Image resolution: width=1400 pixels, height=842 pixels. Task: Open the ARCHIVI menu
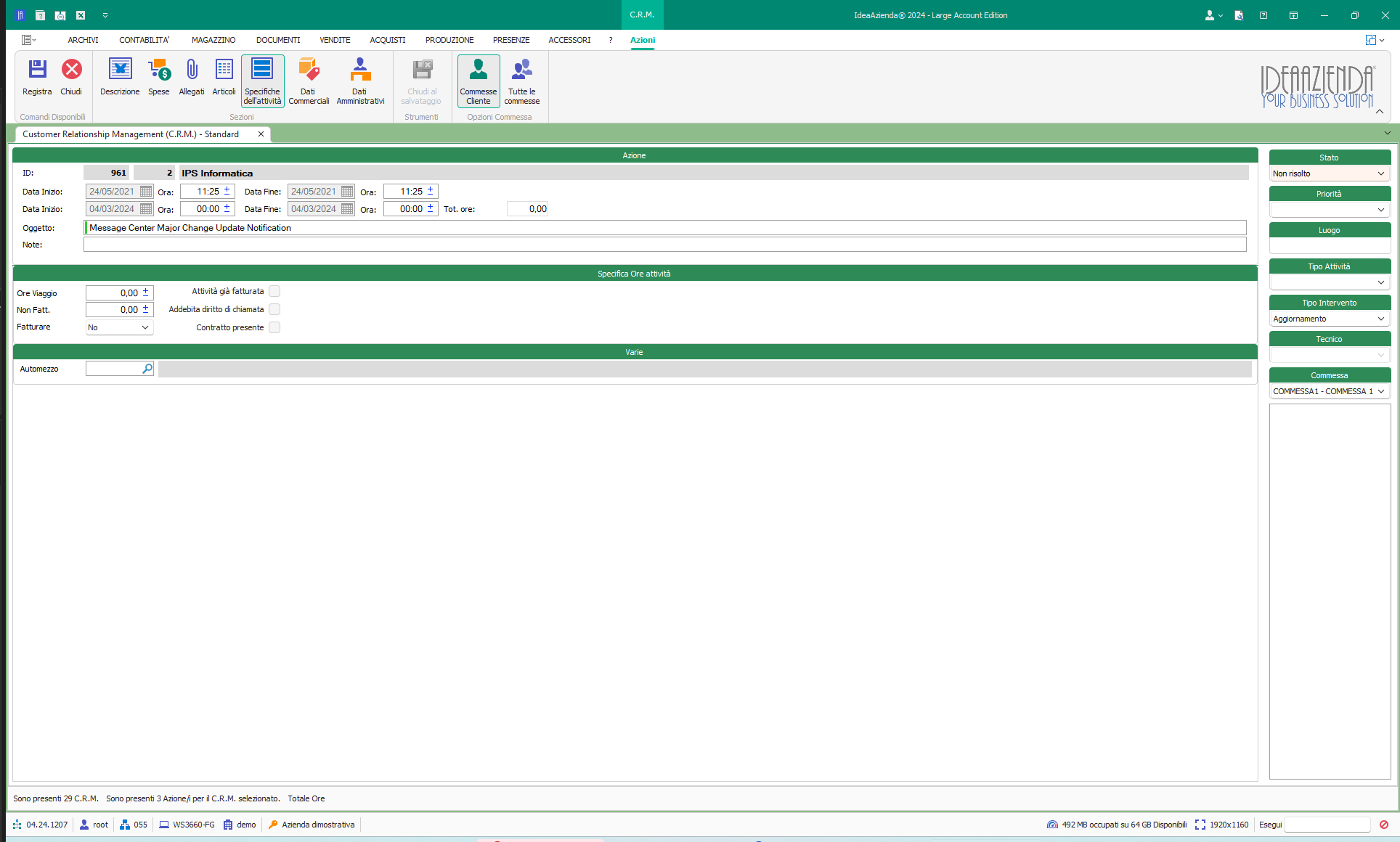pos(83,40)
